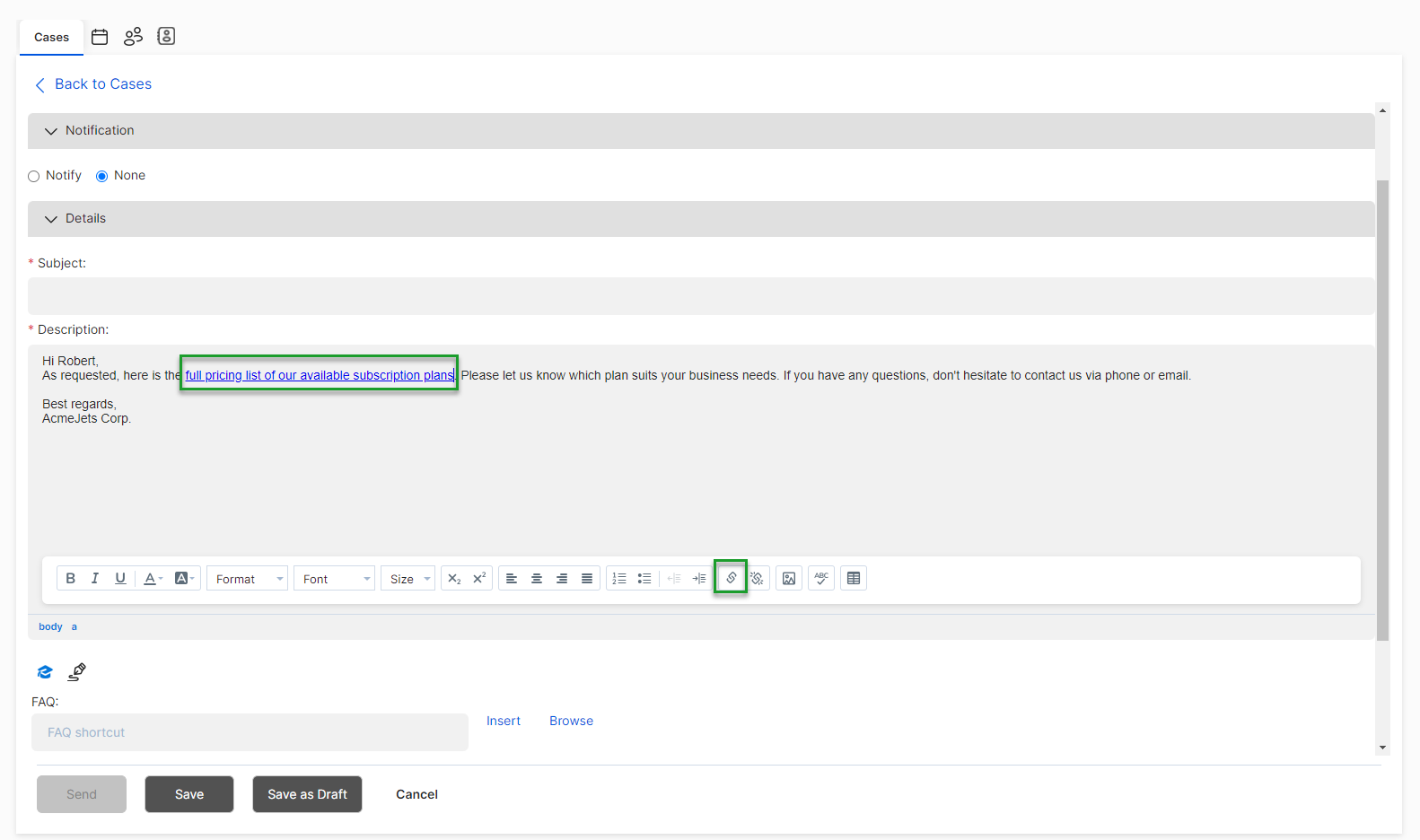Image resolution: width=1420 pixels, height=840 pixels.
Task: Click Insert next to FAQ
Action: pyautogui.click(x=504, y=721)
